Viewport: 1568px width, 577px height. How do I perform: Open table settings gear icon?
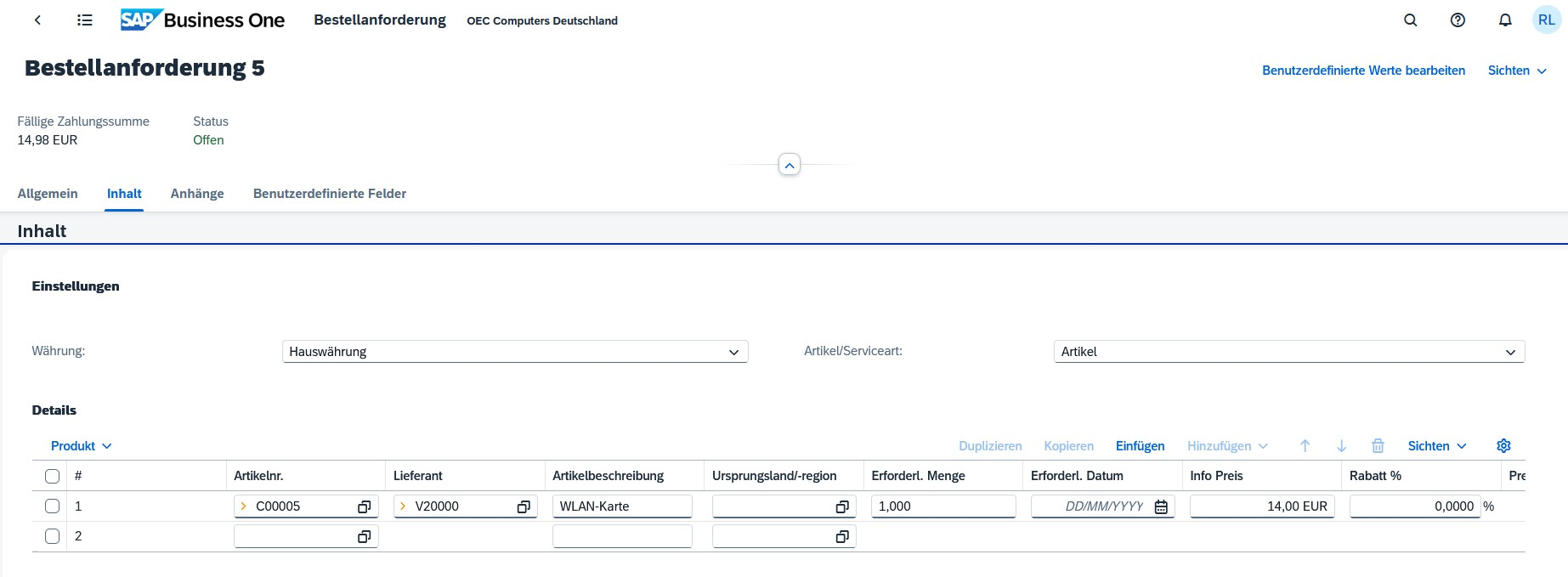[1503, 446]
